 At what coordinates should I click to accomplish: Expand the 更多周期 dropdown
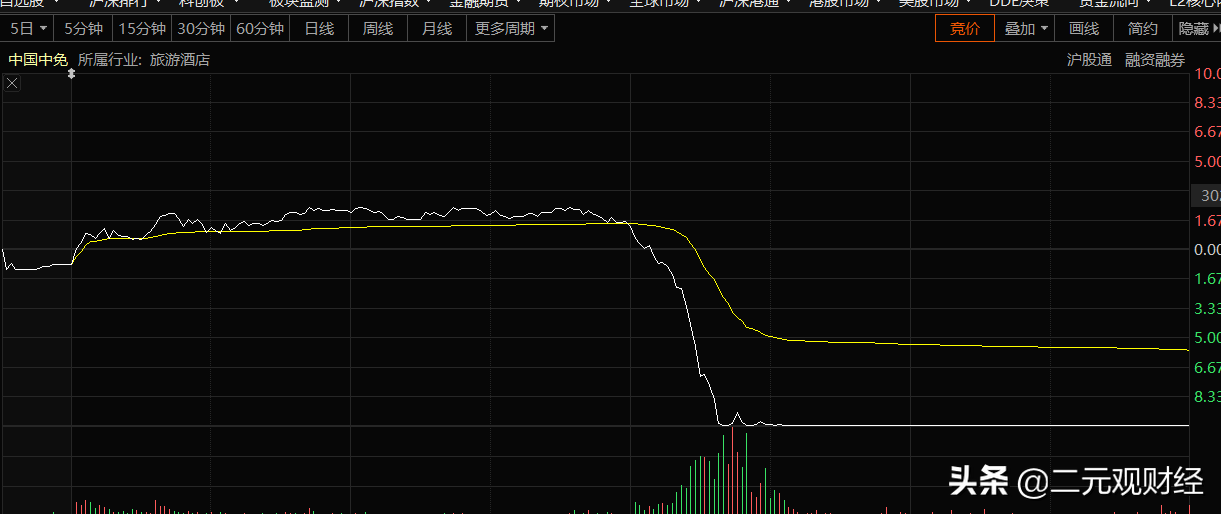(x=511, y=29)
